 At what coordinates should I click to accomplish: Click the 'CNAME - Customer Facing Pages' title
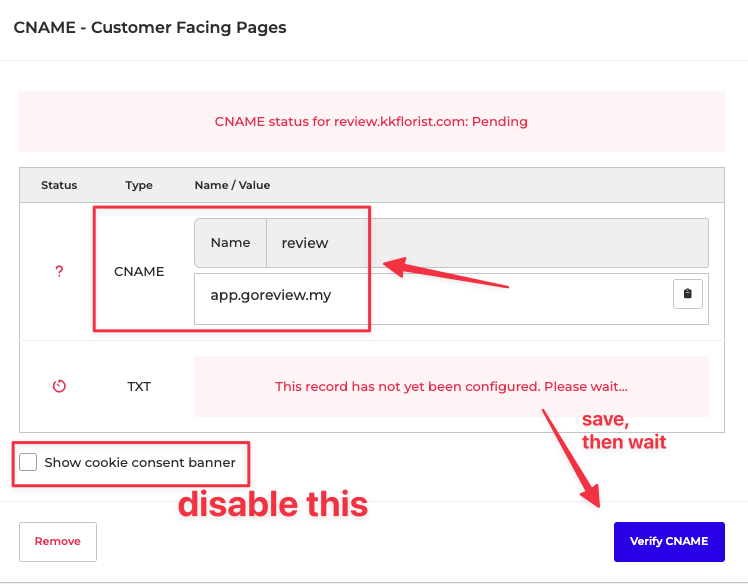click(x=150, y=28)
